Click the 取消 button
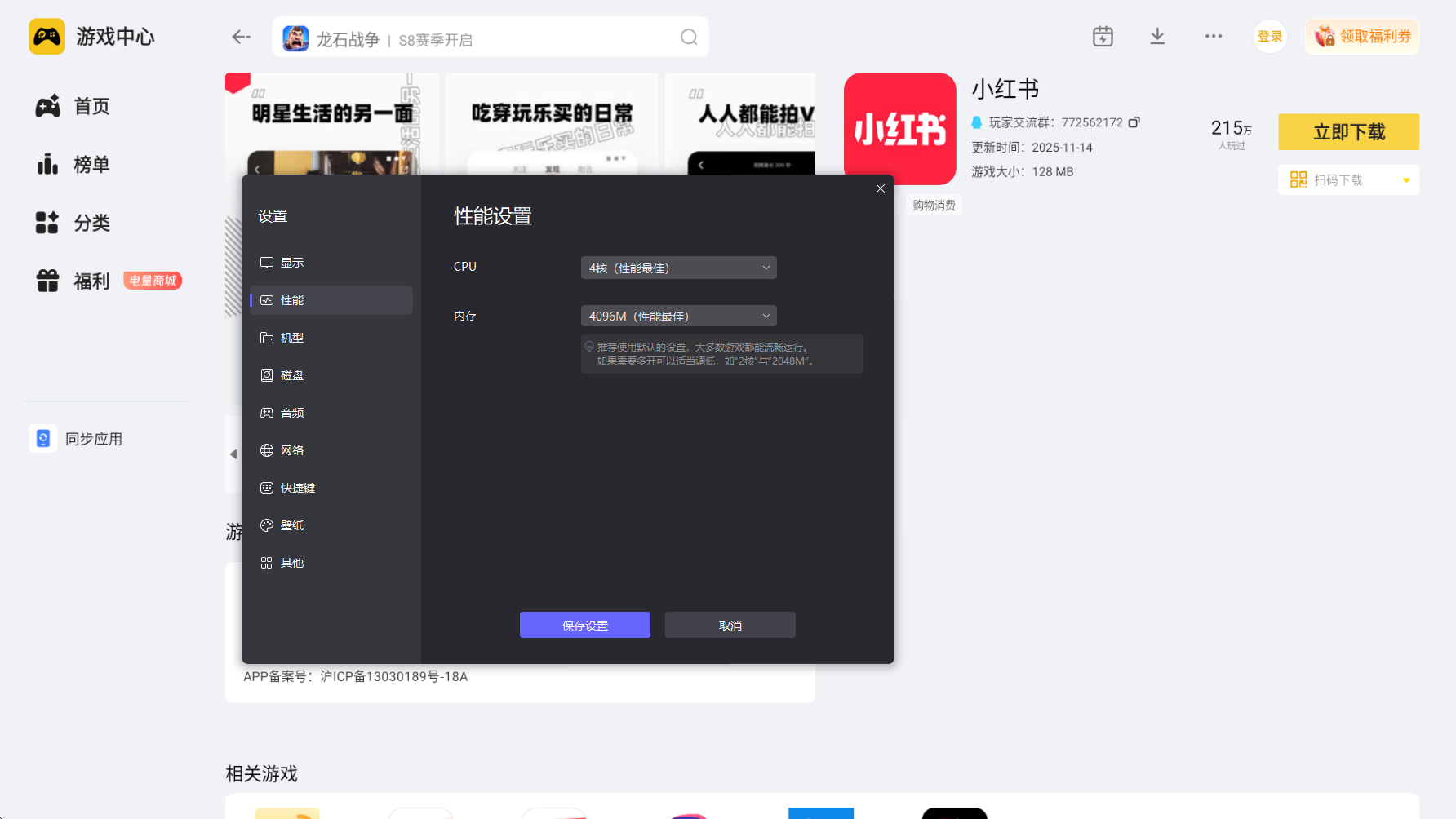The height and width of the screenshot is (819, 1456). [x=730, y=625]
